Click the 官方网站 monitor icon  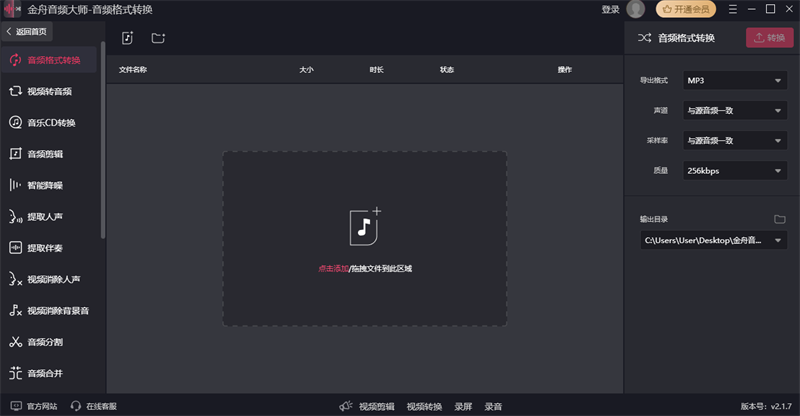point(16,406)
